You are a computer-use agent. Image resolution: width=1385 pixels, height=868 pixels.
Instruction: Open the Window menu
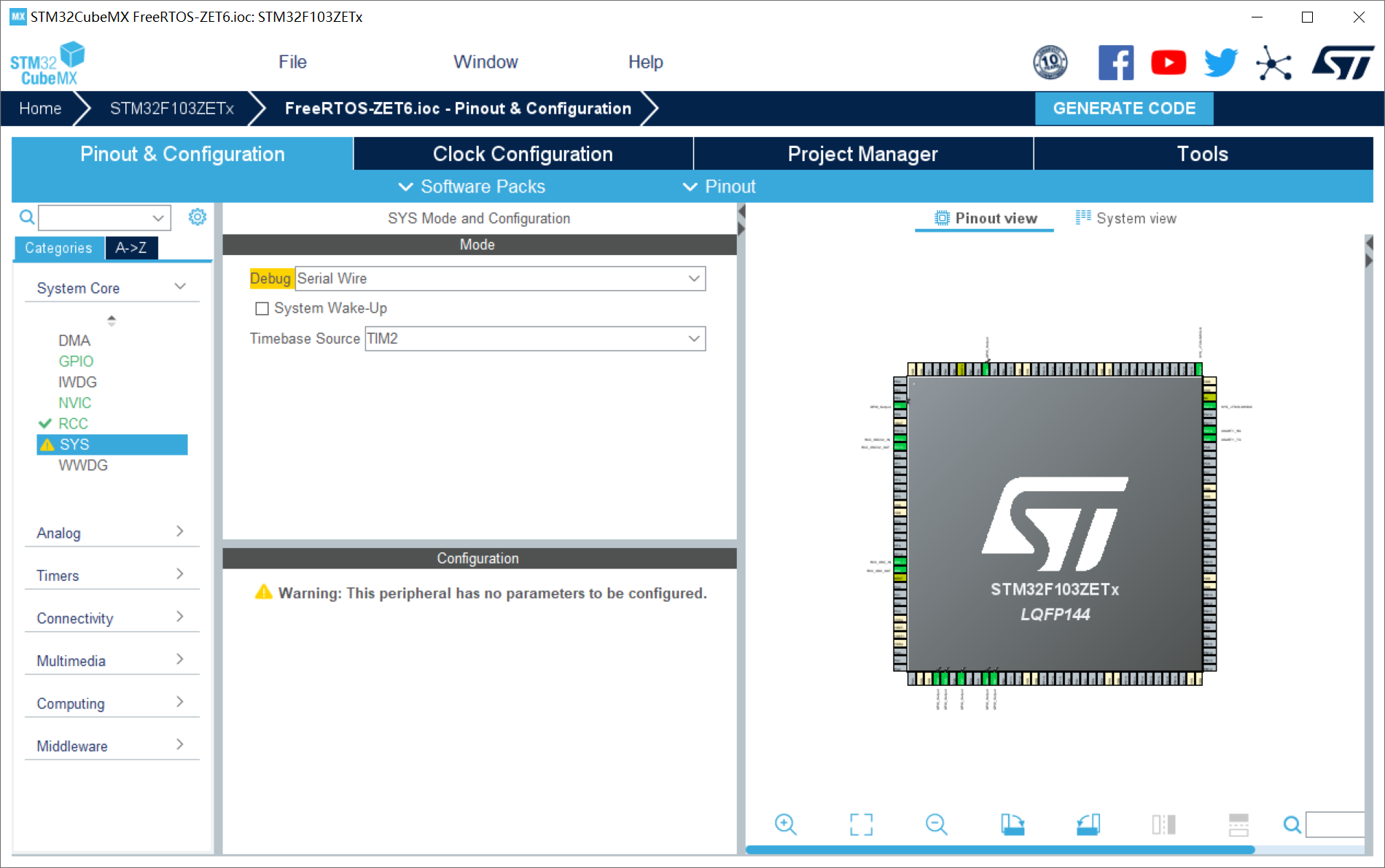click(485, 62)
